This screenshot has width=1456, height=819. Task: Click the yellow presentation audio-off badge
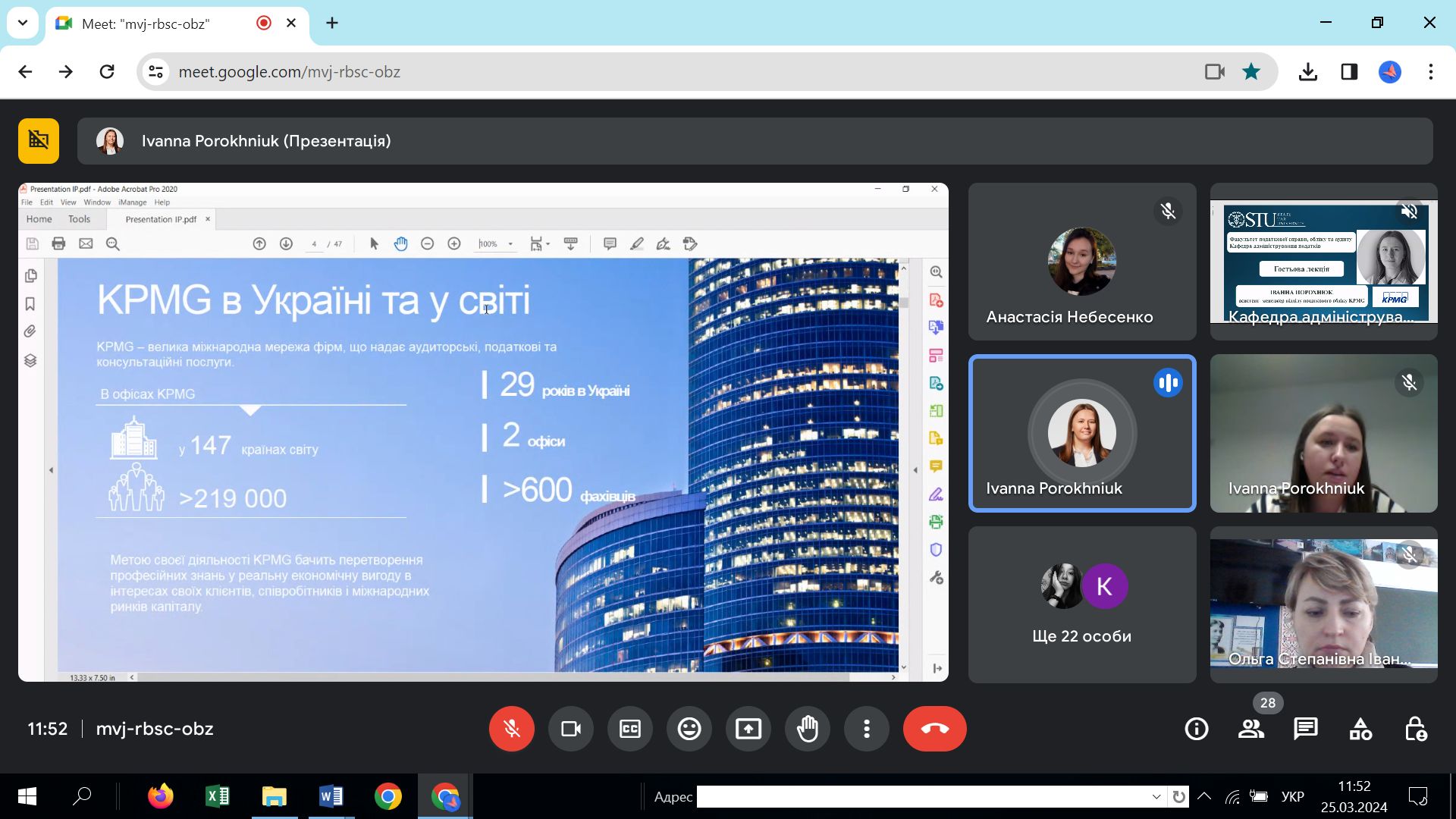39,141
